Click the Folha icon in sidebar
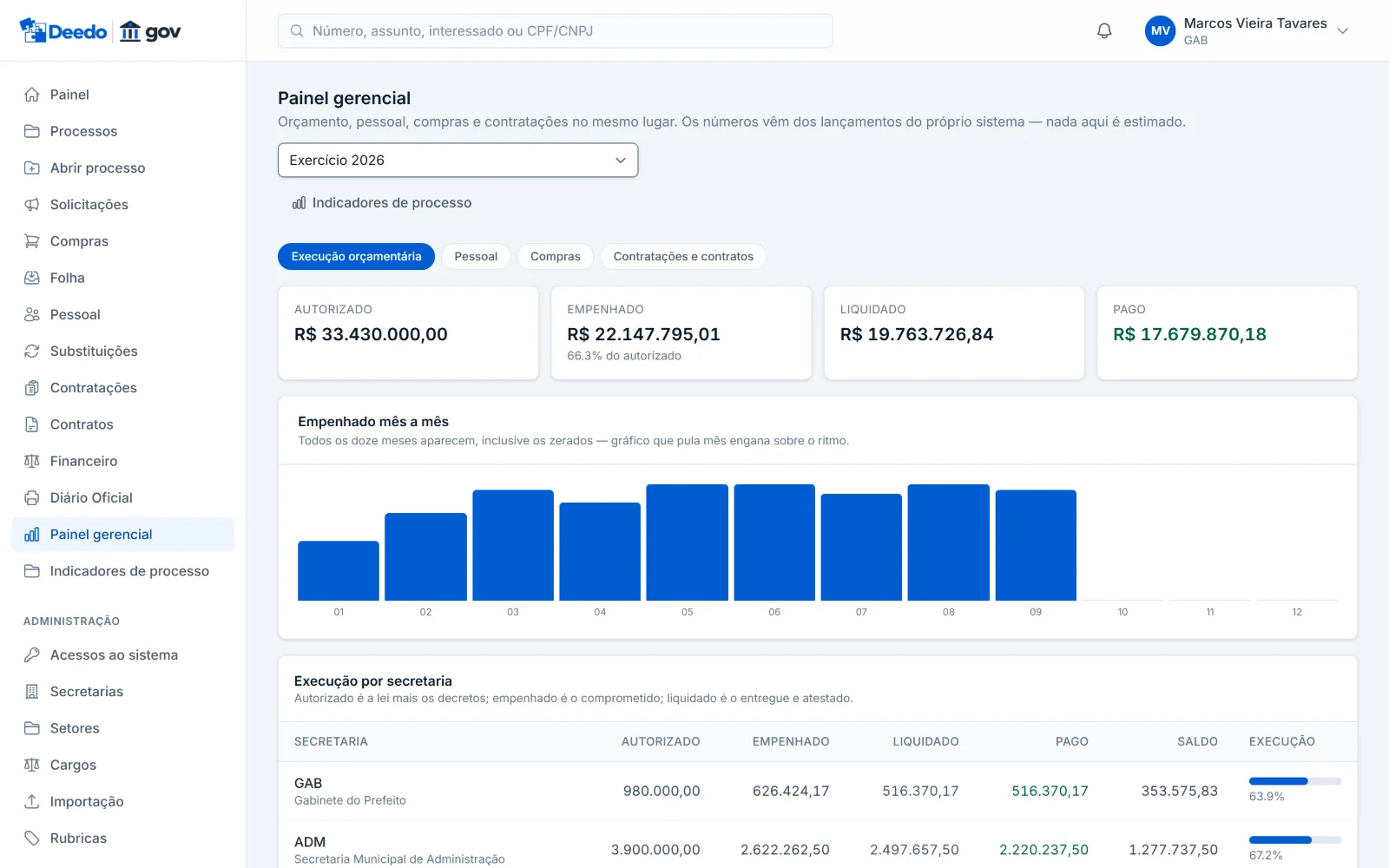 click(x=32, y=278)
